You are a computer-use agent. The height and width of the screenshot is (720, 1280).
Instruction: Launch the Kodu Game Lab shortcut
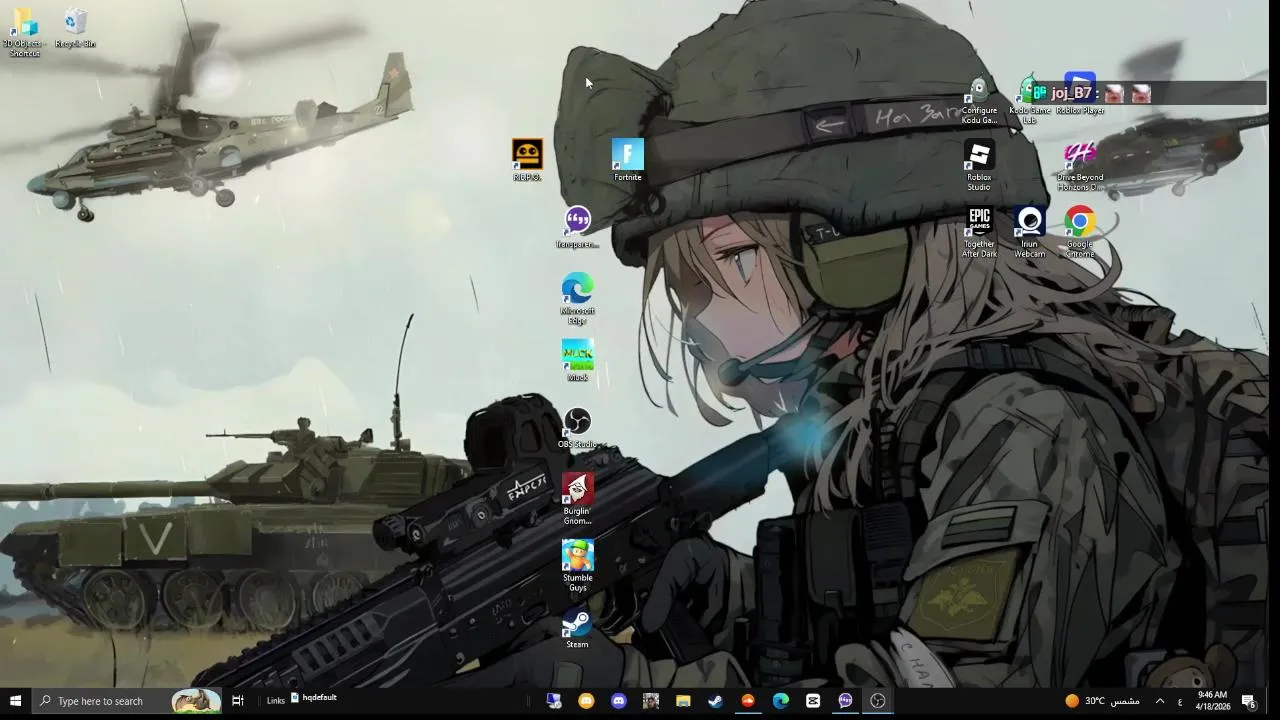pos(1029,99)
